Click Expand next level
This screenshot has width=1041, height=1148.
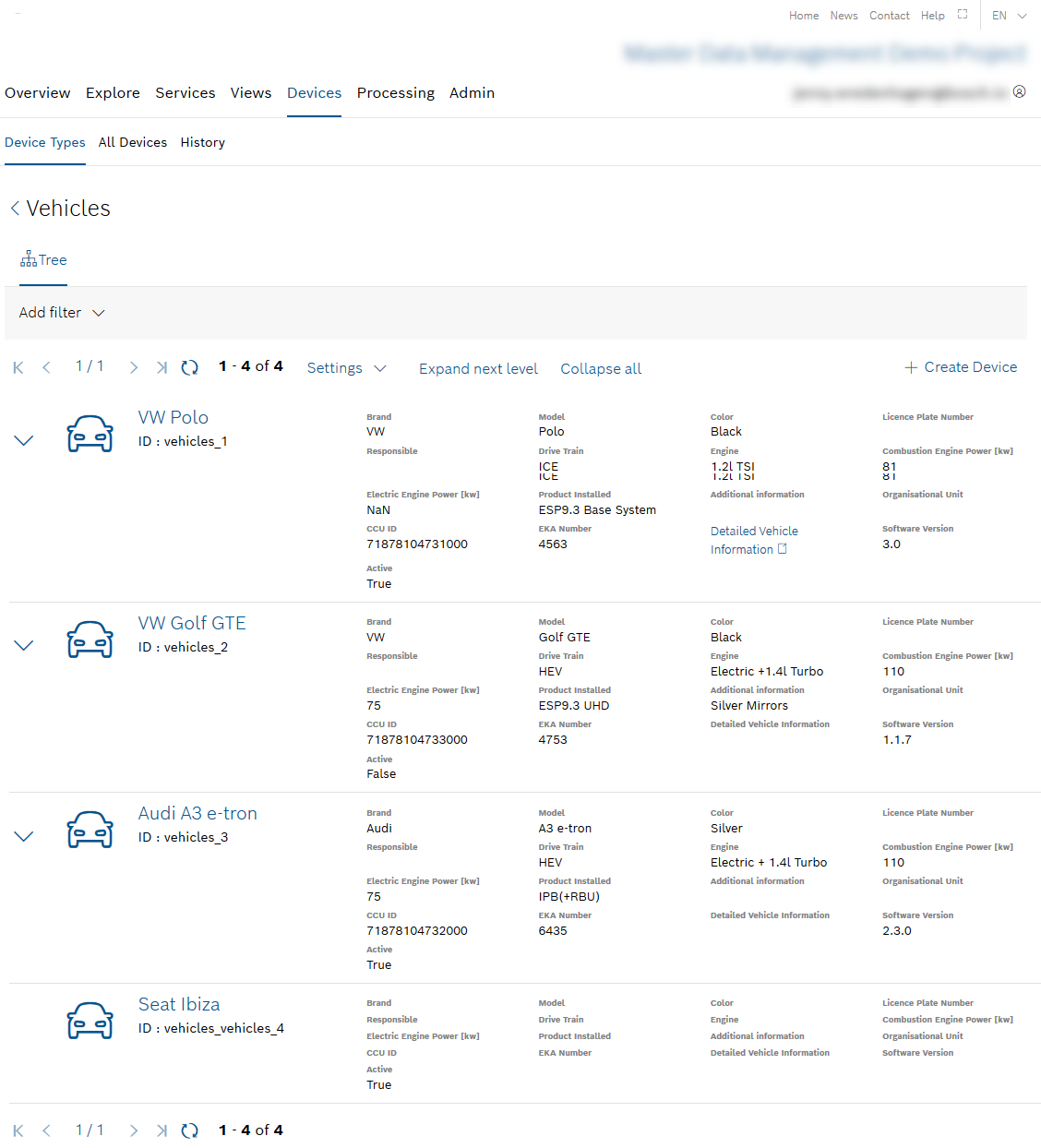click(x=478, y=368)
